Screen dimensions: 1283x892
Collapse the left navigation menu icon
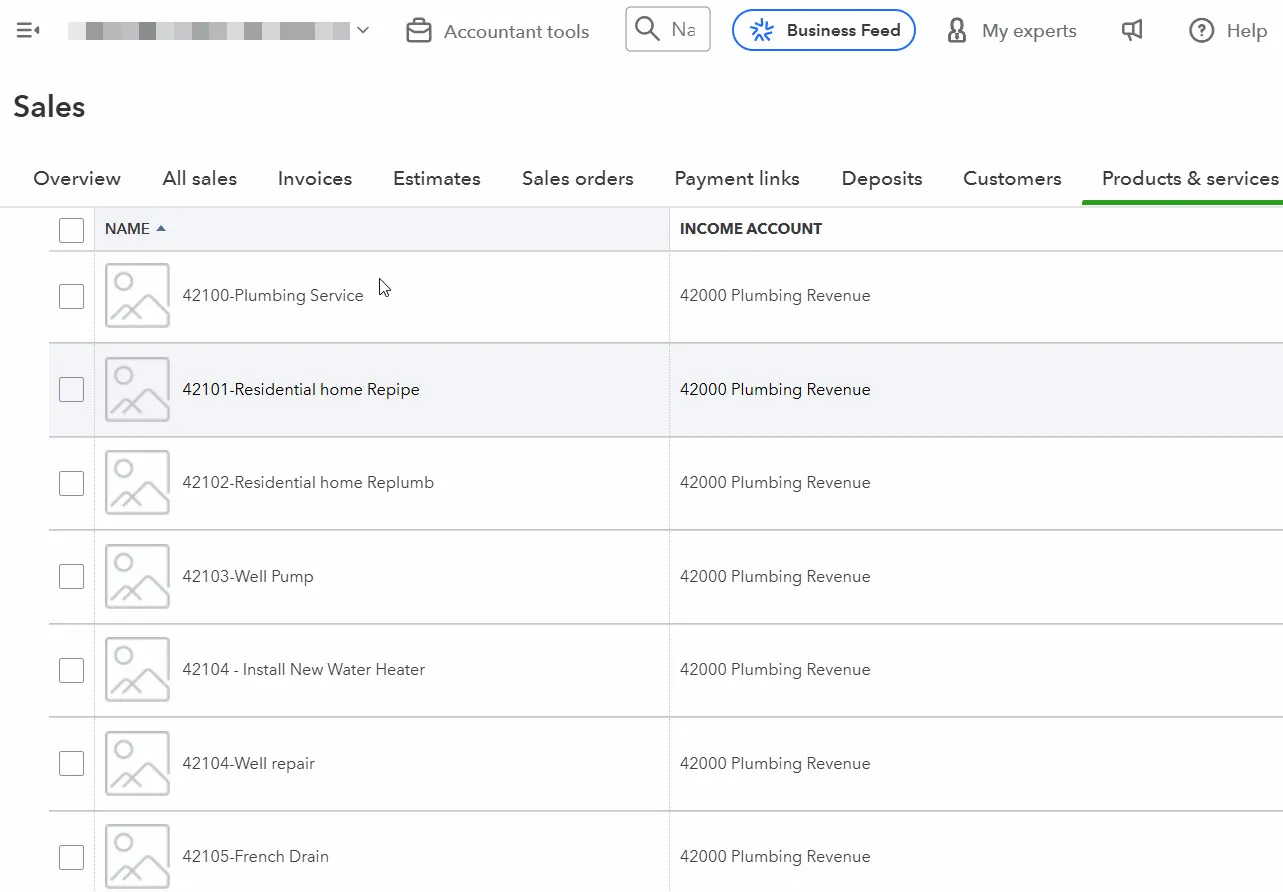[28, 31]
